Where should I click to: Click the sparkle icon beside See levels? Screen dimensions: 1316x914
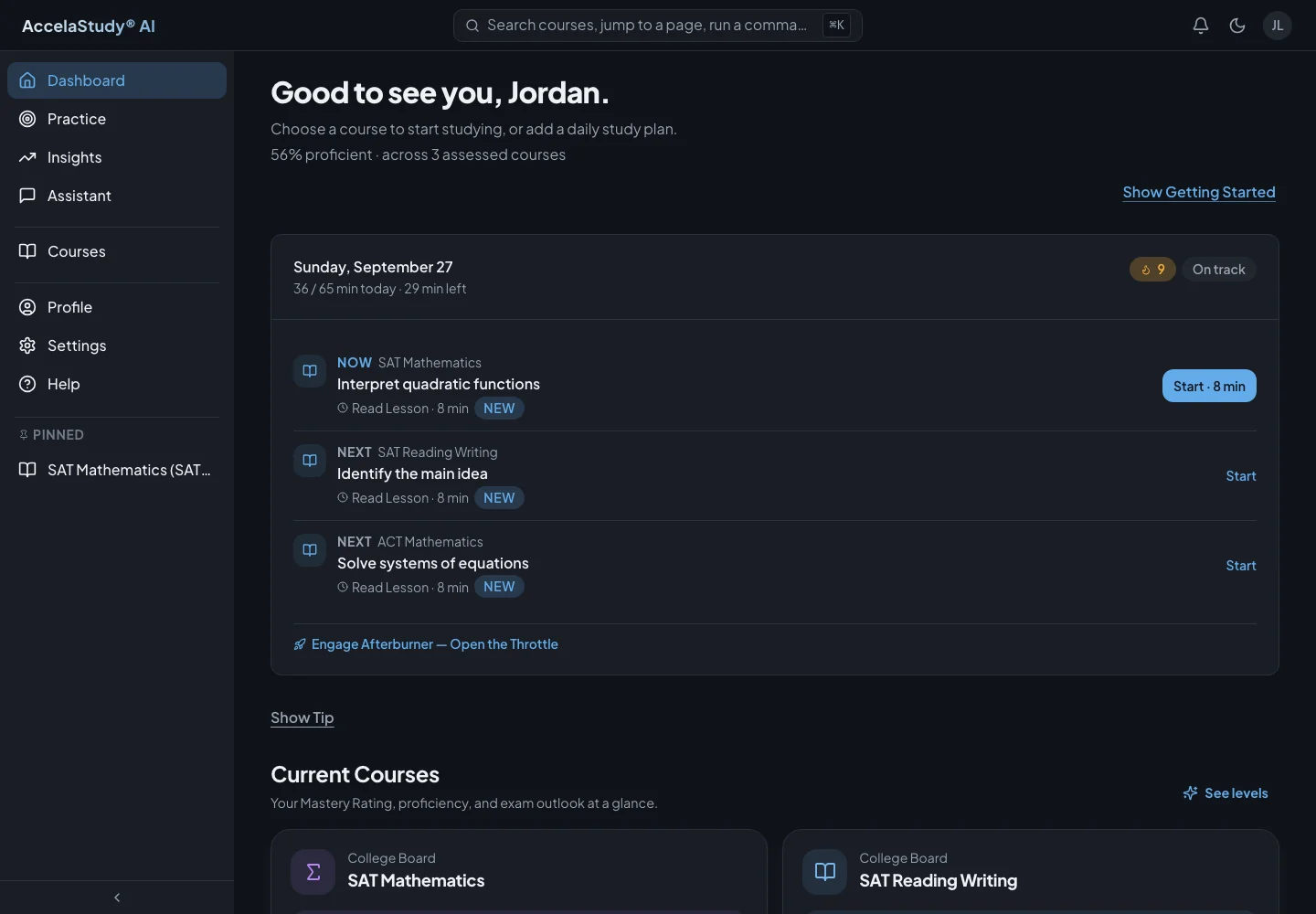point(1190,793)
